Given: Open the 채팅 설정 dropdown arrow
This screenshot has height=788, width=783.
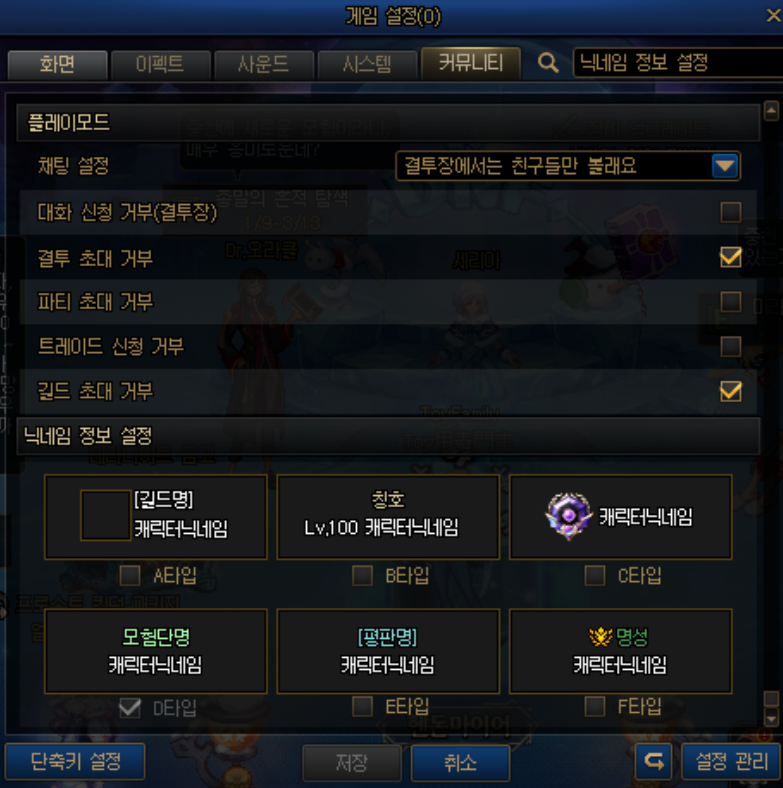Looking at the screenshot, I should (725, 166).
